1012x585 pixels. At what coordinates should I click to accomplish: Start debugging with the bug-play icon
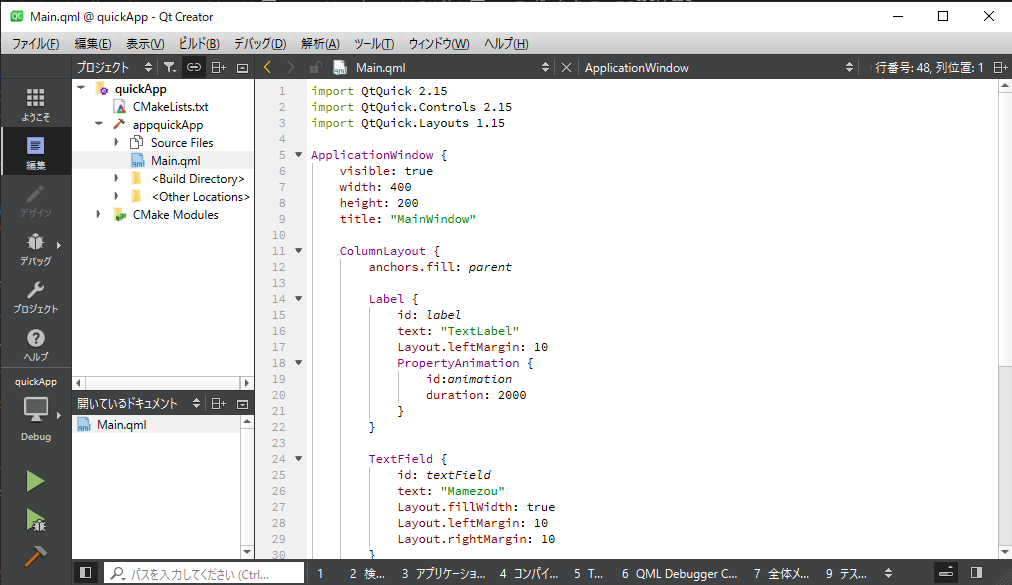click(x=35, y=519)
